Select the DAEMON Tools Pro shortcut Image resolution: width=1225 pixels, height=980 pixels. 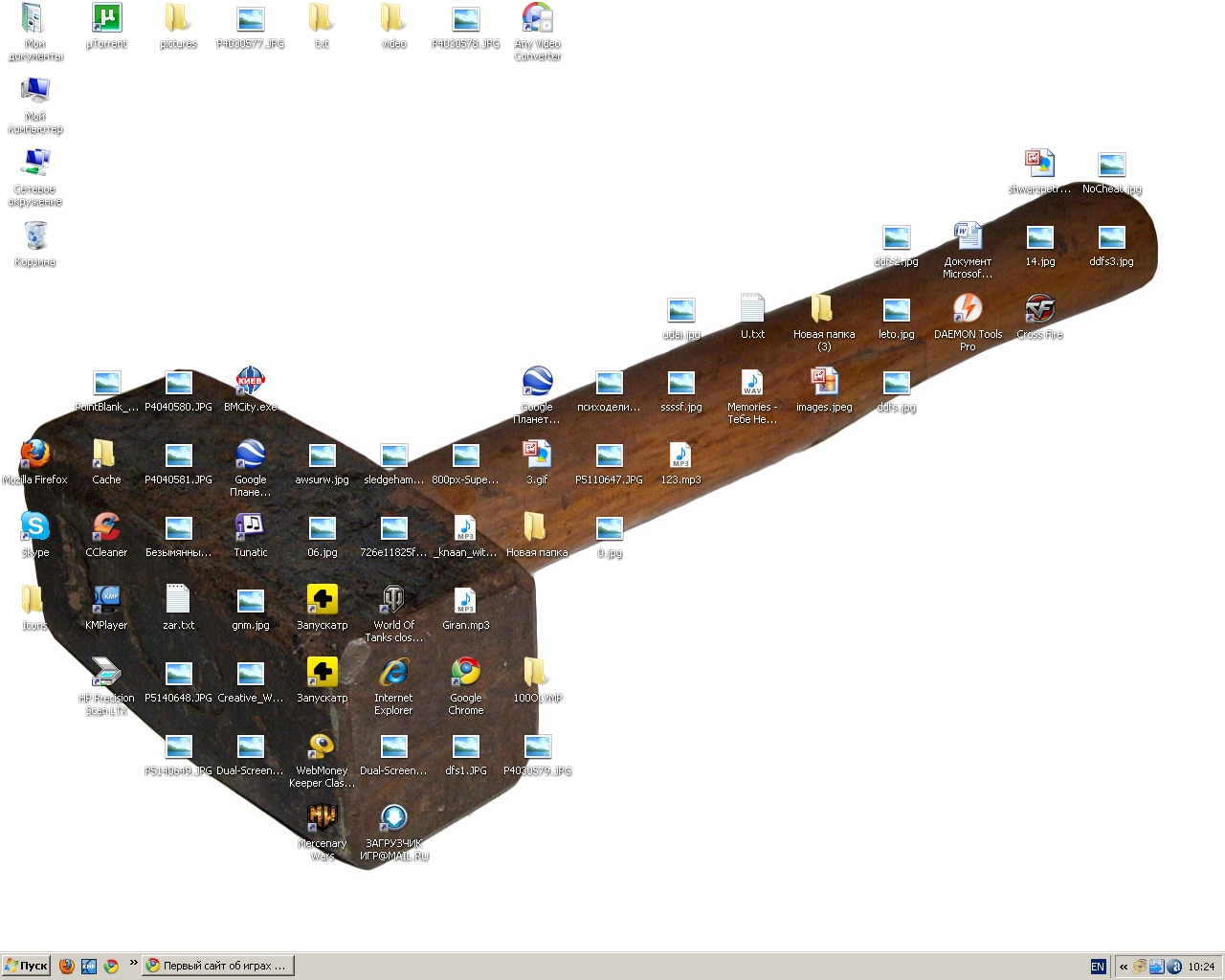[x=968, y=323]
